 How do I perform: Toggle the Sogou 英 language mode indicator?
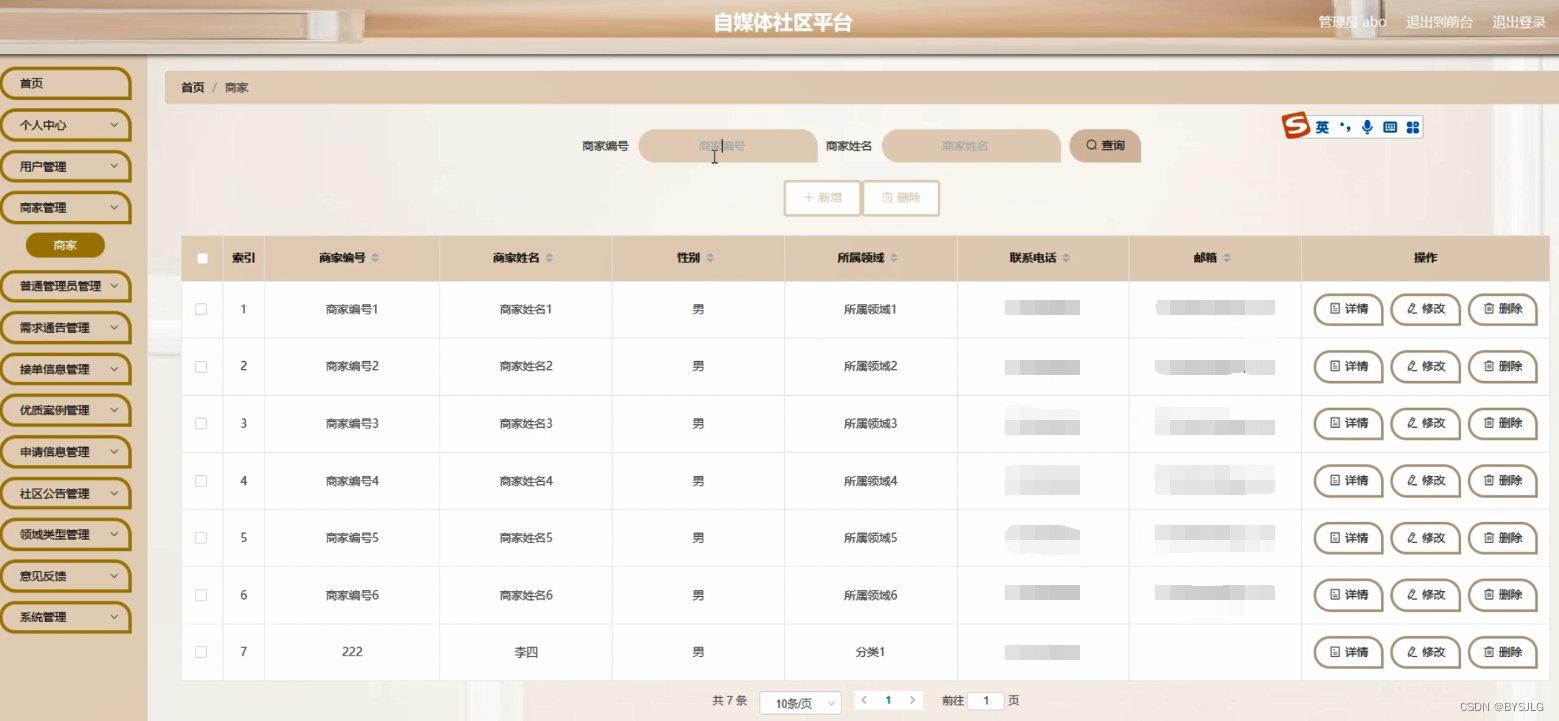click(x=1322, y=127)
